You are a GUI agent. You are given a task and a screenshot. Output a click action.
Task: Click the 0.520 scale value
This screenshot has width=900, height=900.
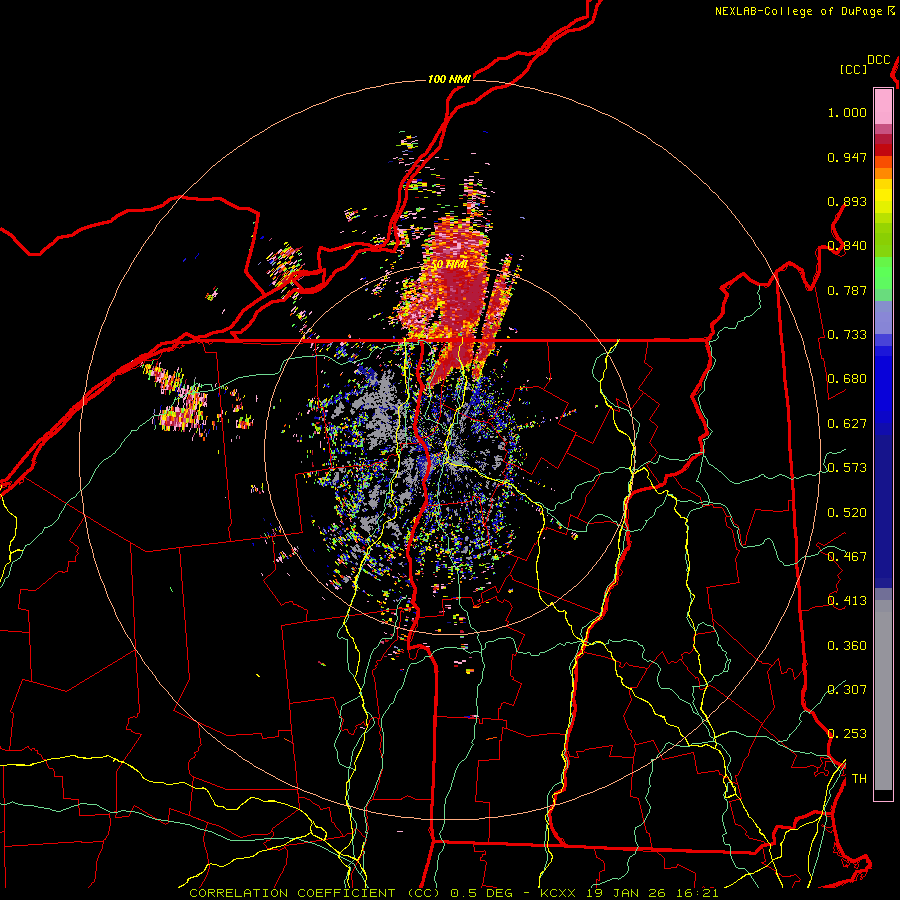tap(847, 513)
